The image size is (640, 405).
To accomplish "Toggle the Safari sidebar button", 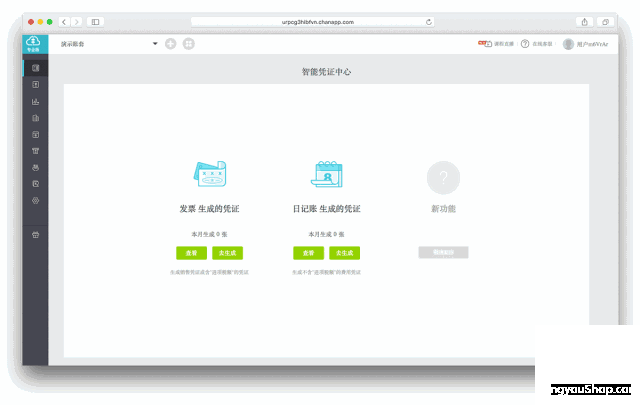I will click(96, 22).
